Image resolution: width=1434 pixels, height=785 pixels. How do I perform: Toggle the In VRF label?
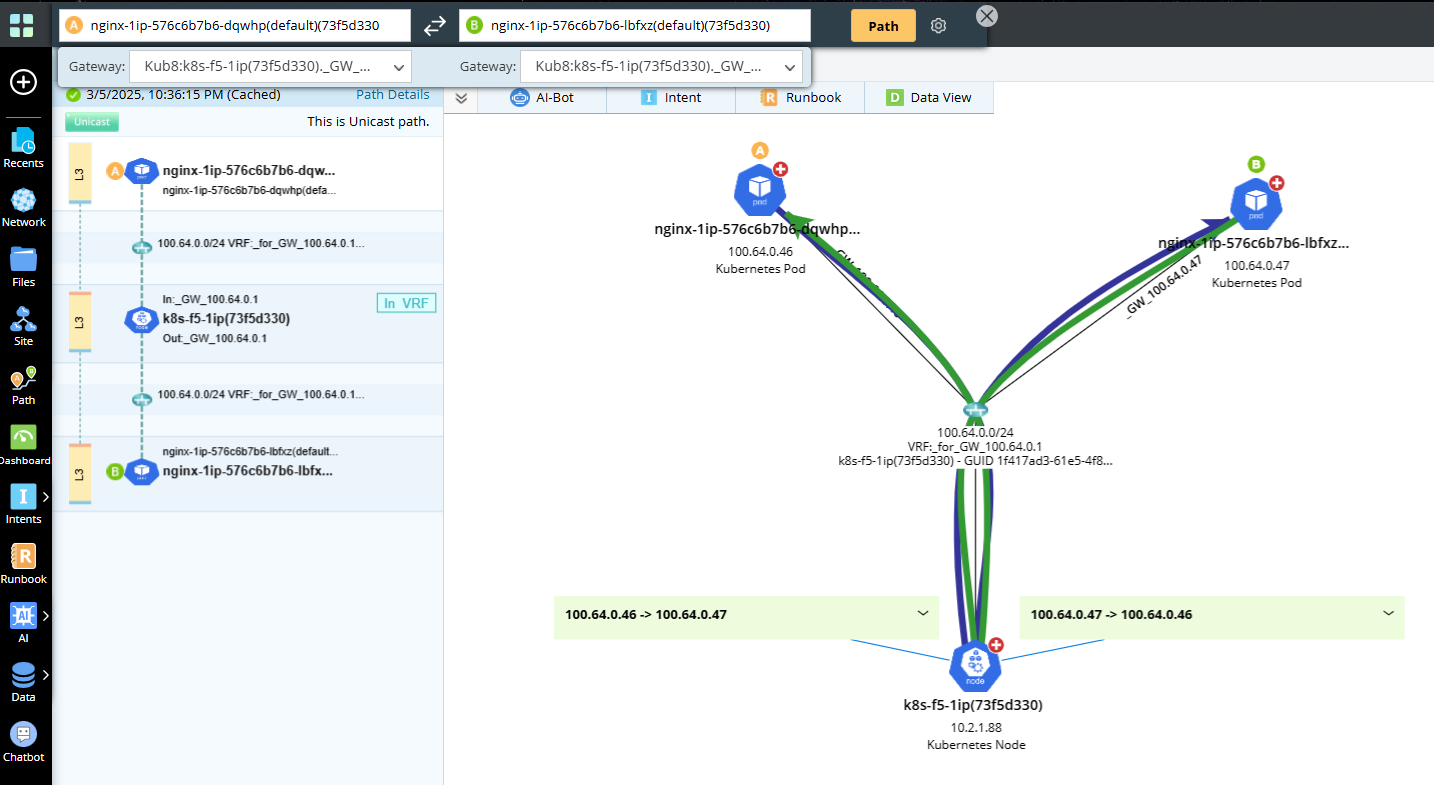[406, 303]
